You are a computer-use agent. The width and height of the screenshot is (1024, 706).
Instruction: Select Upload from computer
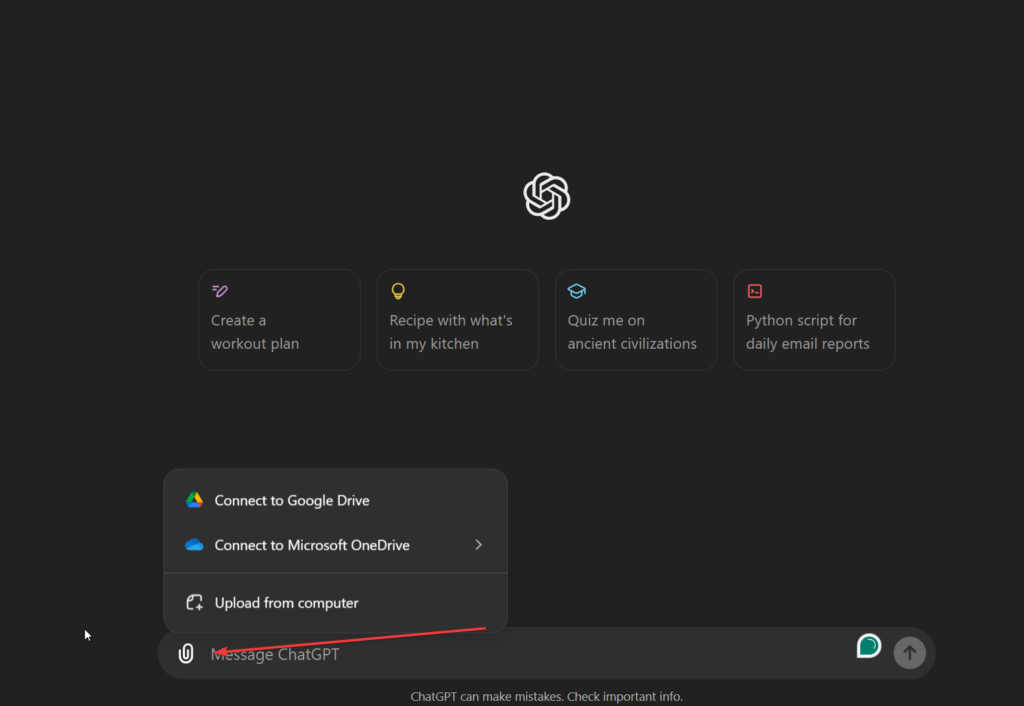click(335, 602)
